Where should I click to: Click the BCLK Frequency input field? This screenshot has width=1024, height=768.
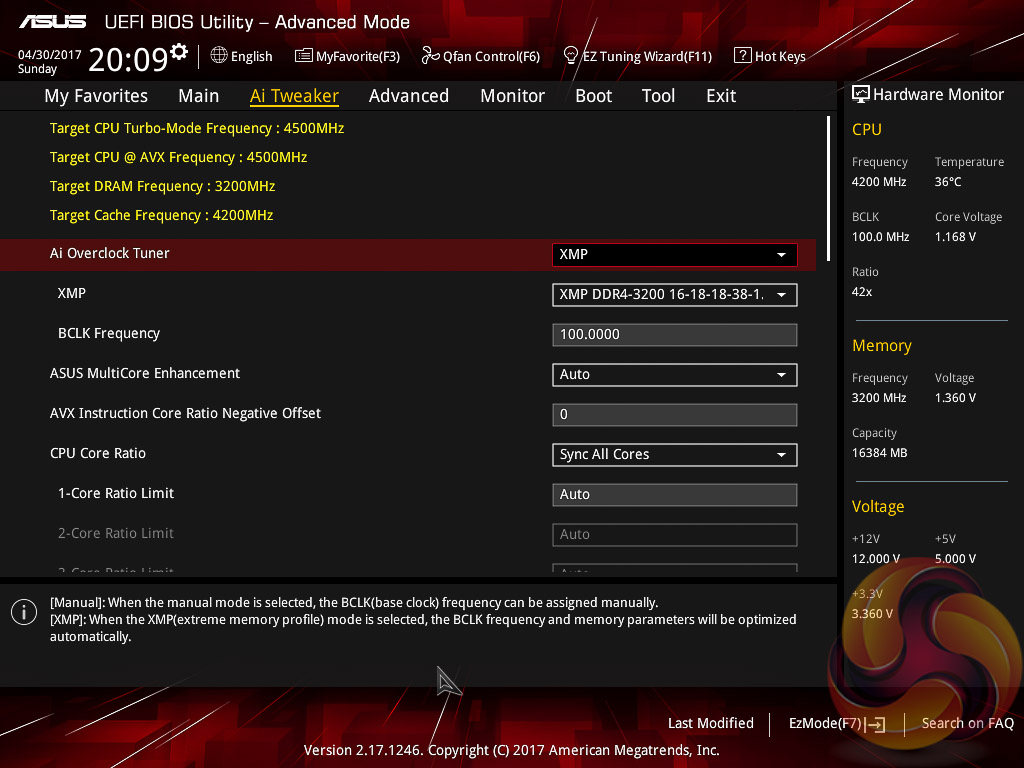675,334
